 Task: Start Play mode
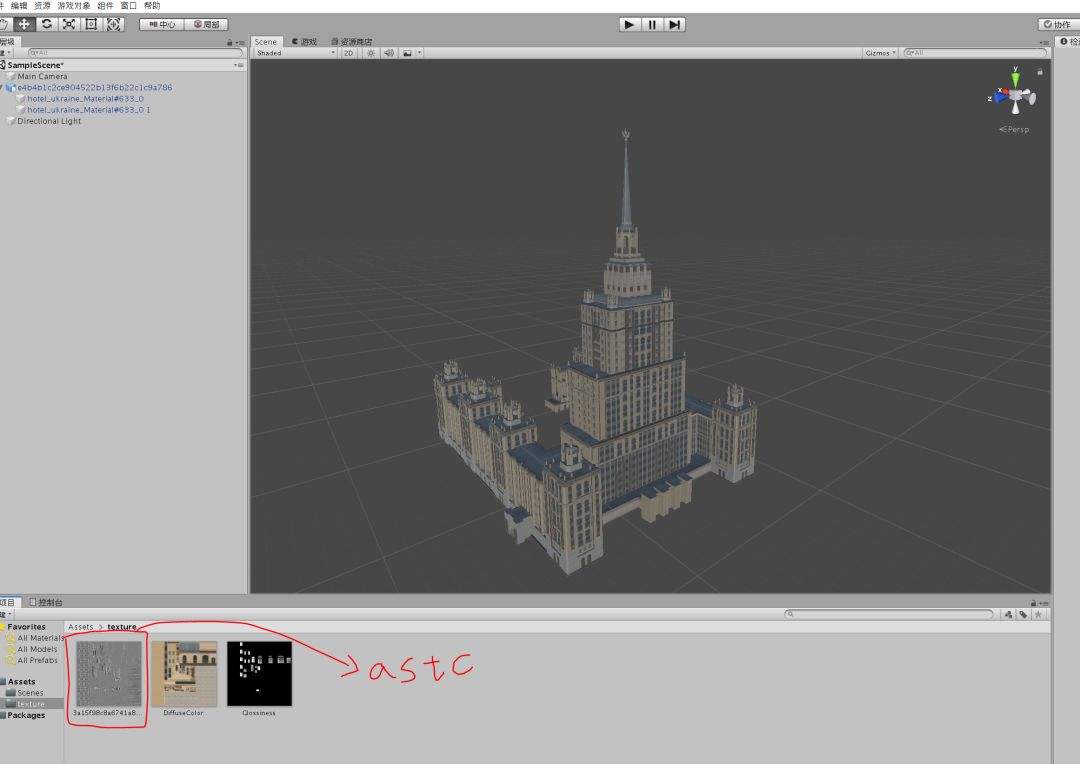click(x=629, y=24)
